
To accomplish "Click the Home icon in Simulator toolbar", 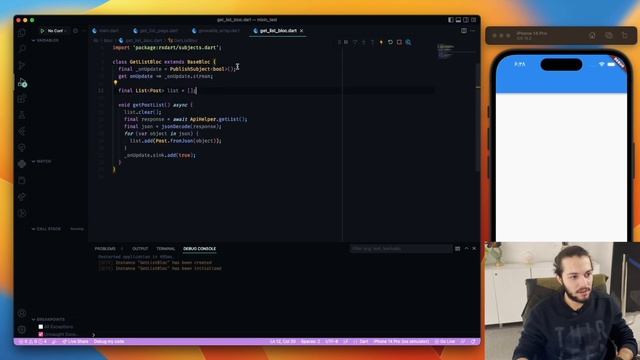I will 592,36.
